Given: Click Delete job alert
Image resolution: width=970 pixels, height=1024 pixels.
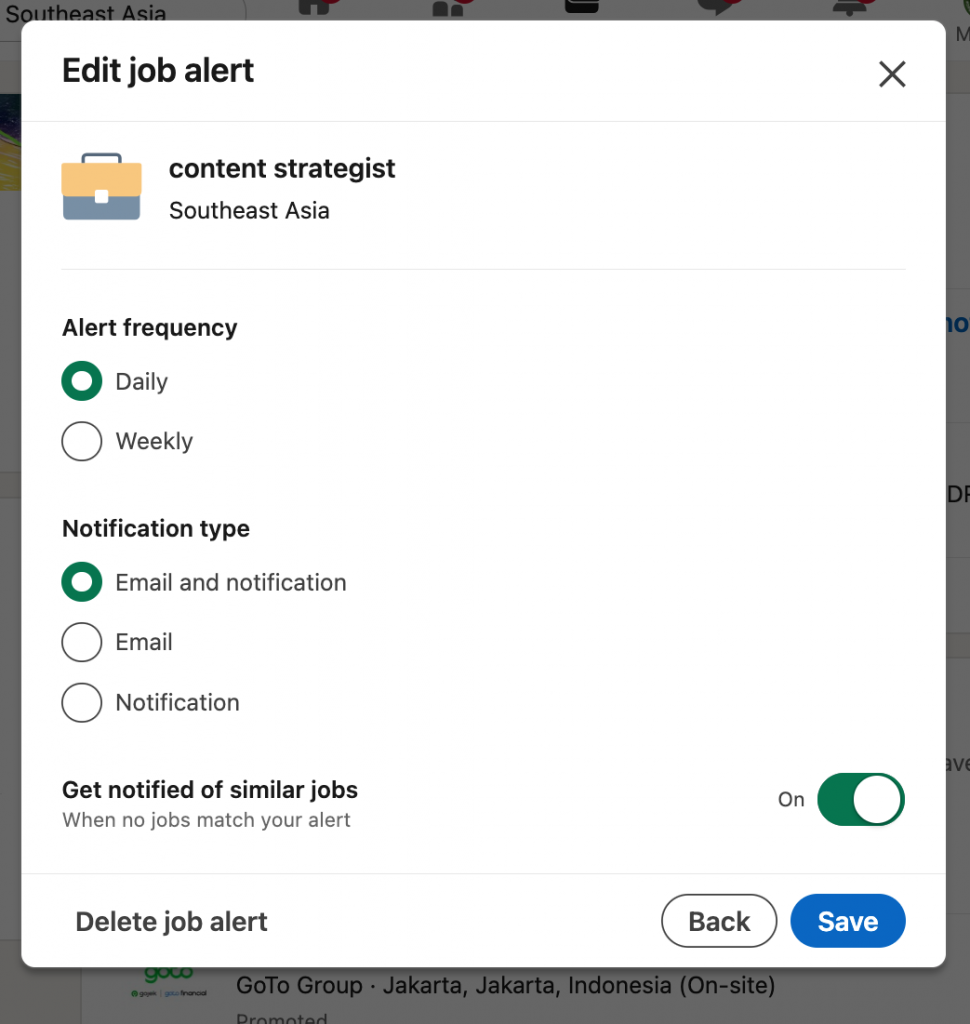Looking at the screenshot, I should click(x=171, y=921).
